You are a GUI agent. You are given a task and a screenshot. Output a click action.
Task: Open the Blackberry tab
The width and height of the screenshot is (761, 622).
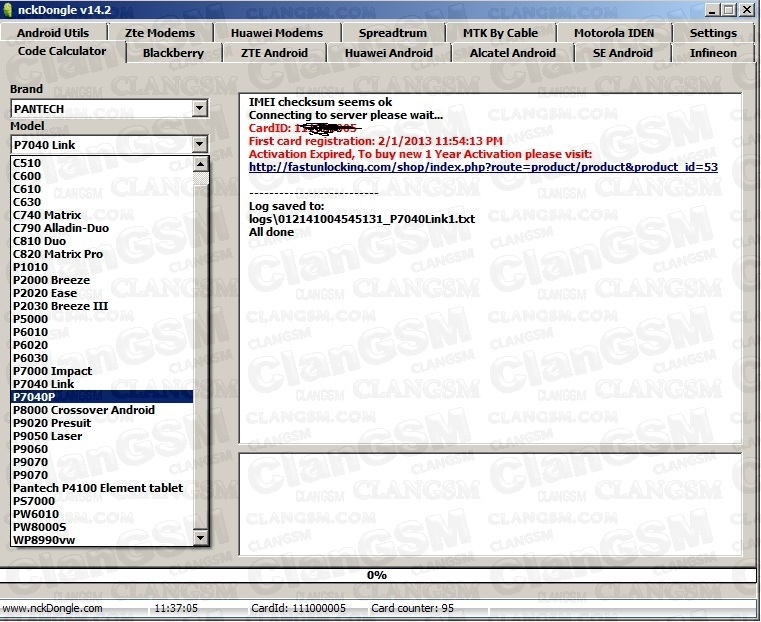point(173,53)
